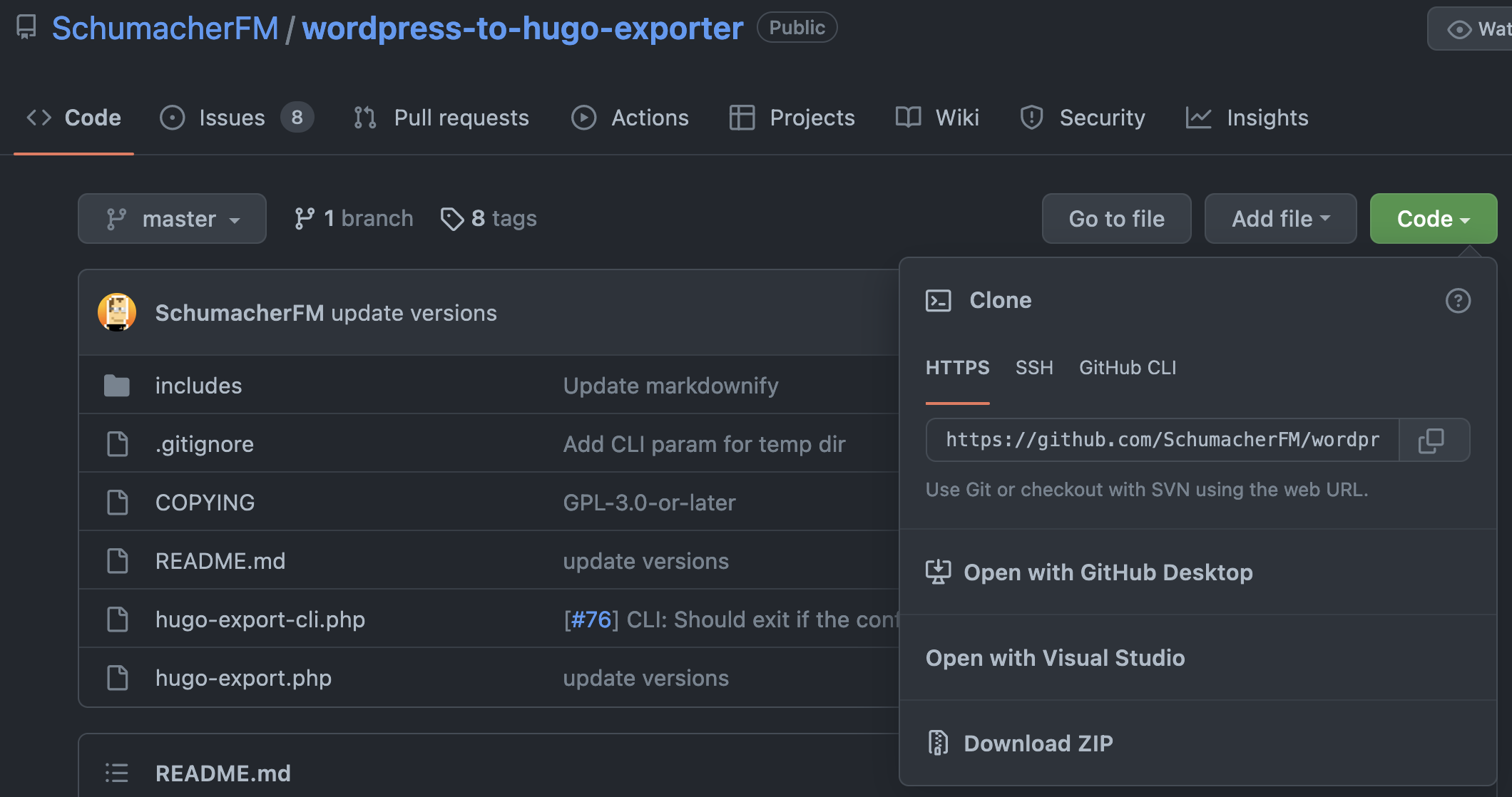This screenshot has width=1512, height=797.
Task: Open the 'GPL-3.0-or-later' commit message
Action: [649, 503]
